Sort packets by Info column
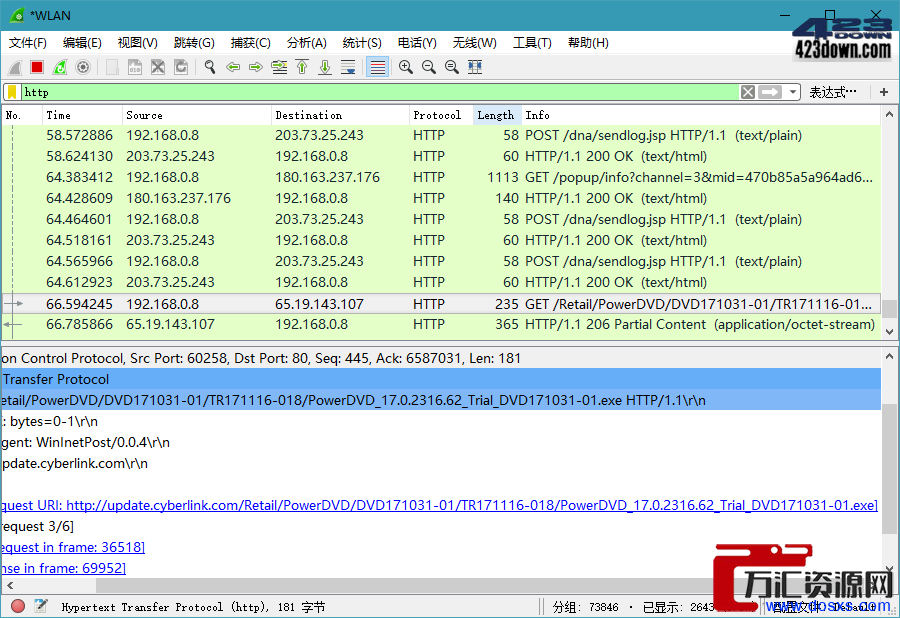900x618 pixels. pyautogui.click(x=701, y=115)
